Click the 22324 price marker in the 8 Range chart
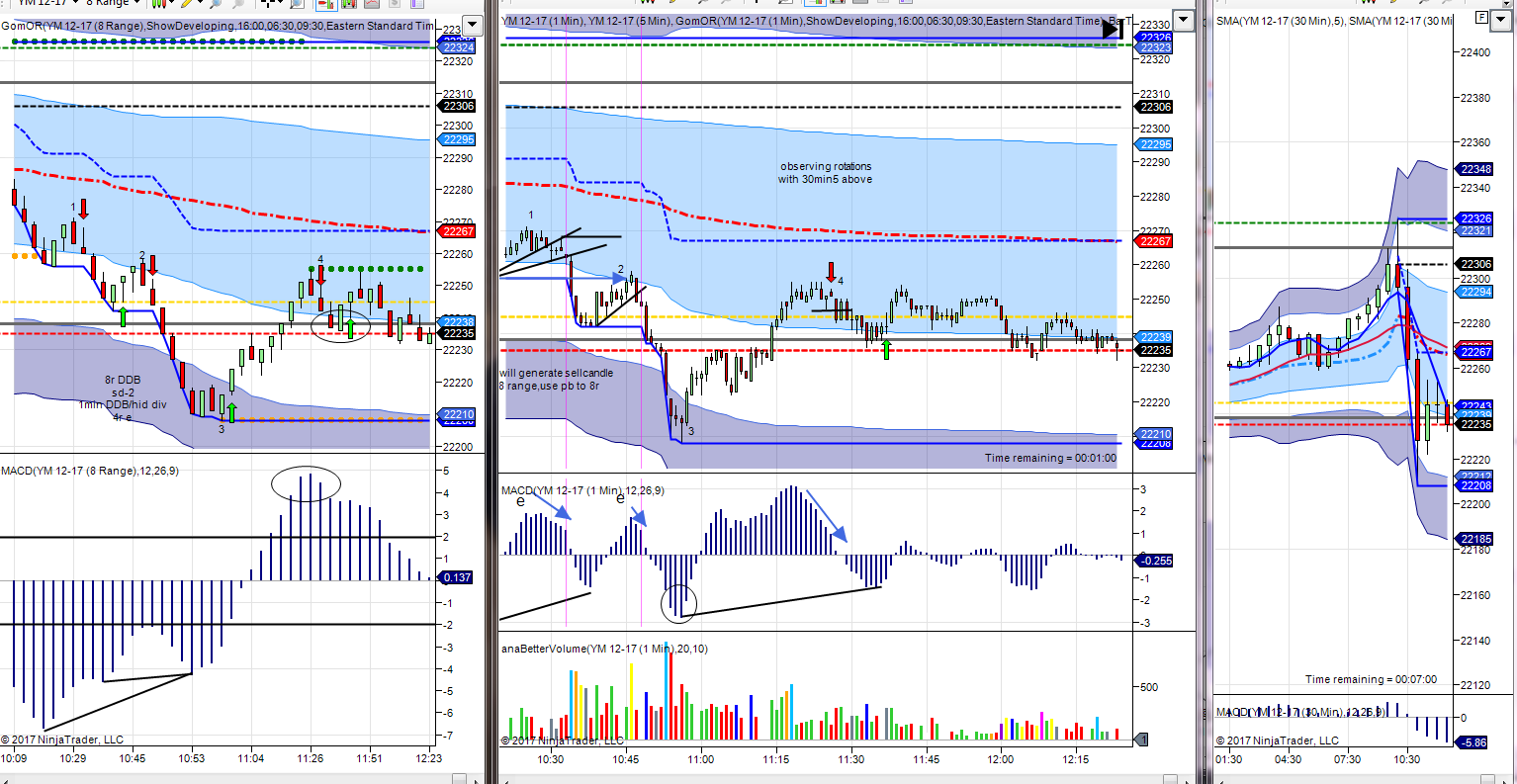This screenshot has width=1517, height=784. point(458,47)
